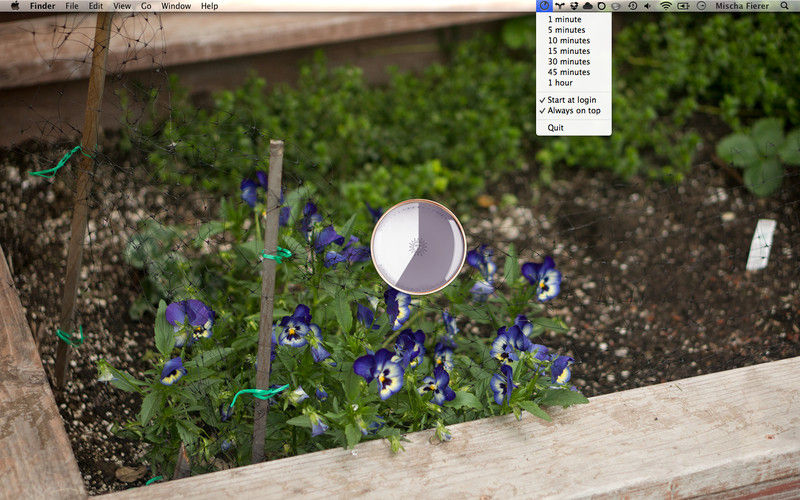Viewport: 800px width, 500px height.
Task: Open the File menu
Action: pyautogui.click(x=72, y=6)
